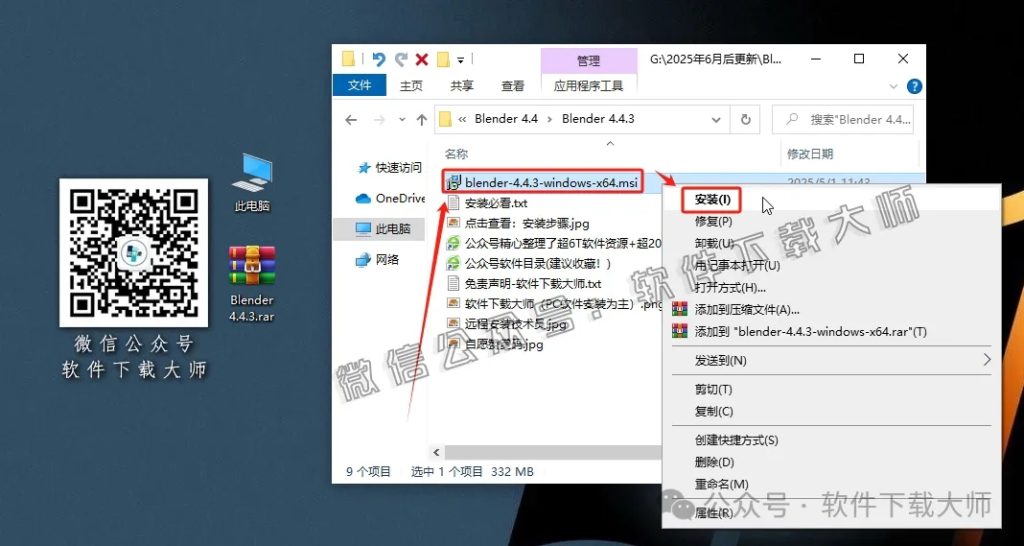1024x546 pixels.
Task: Switch to the 主页 ribbon tab
Action: [411, 86]
